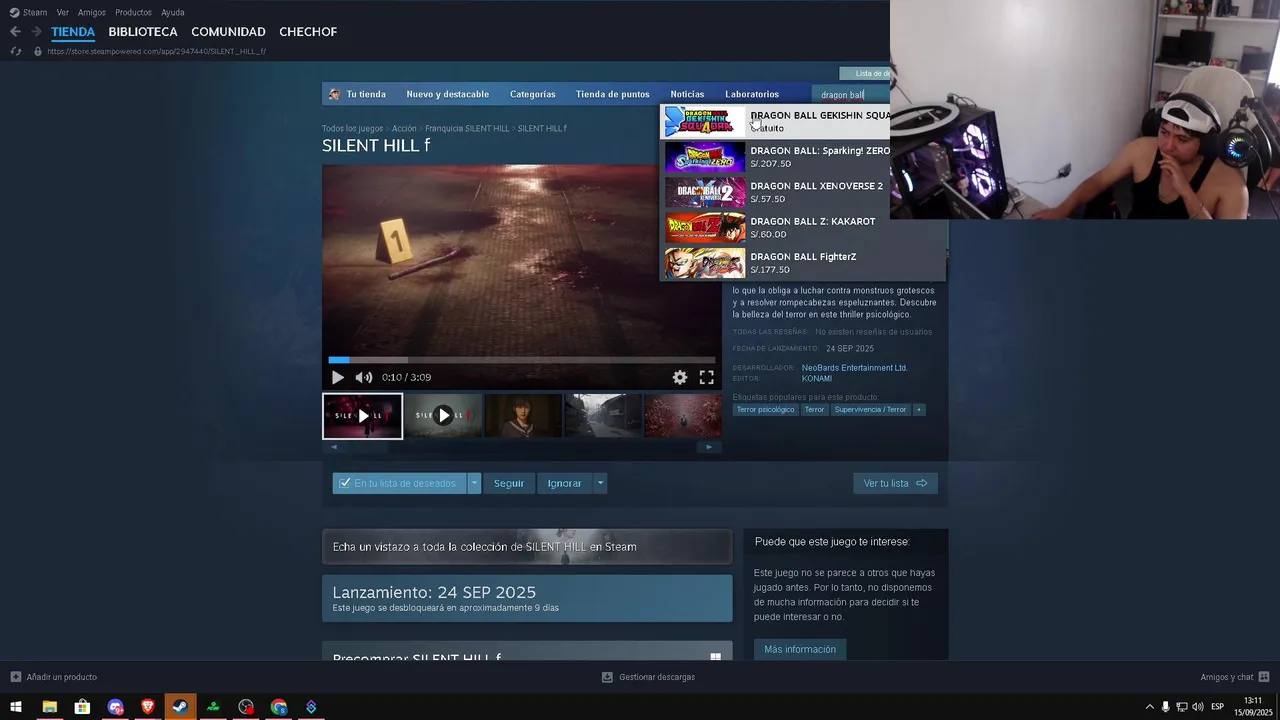Play the Silent Hill f trailer video
Screen dimensions: 1280x720
pyautogui.click(x=337, y=377)
